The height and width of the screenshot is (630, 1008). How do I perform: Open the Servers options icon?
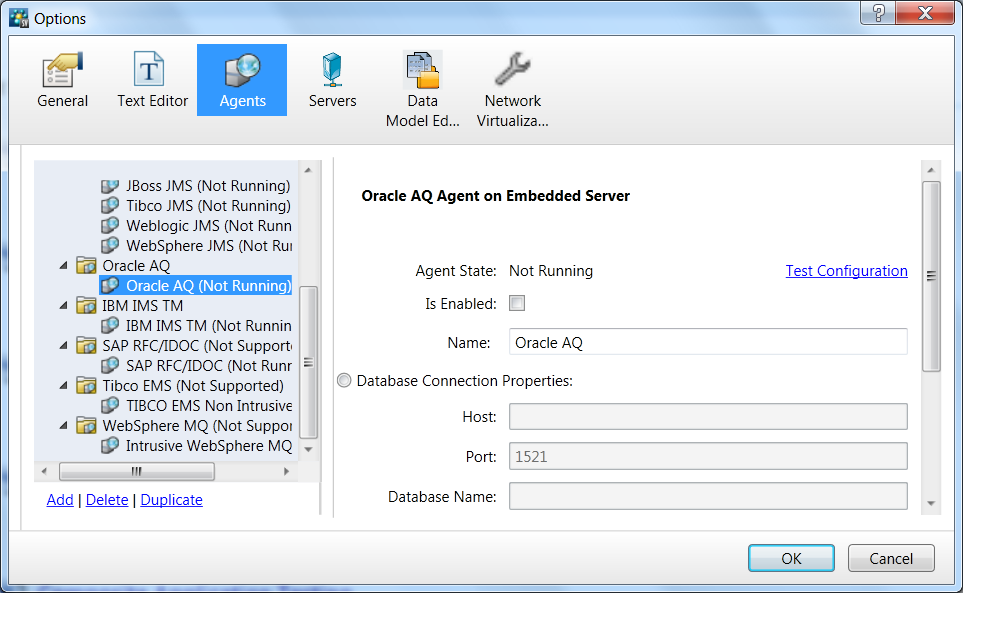coord(332,71)
